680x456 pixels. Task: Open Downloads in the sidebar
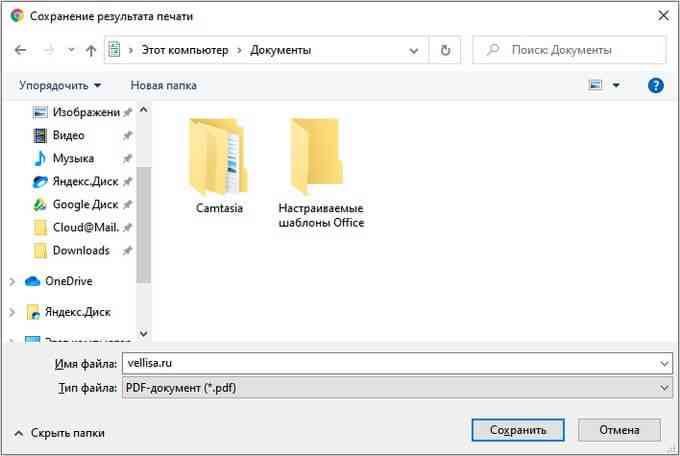click(x=71, y=250)
